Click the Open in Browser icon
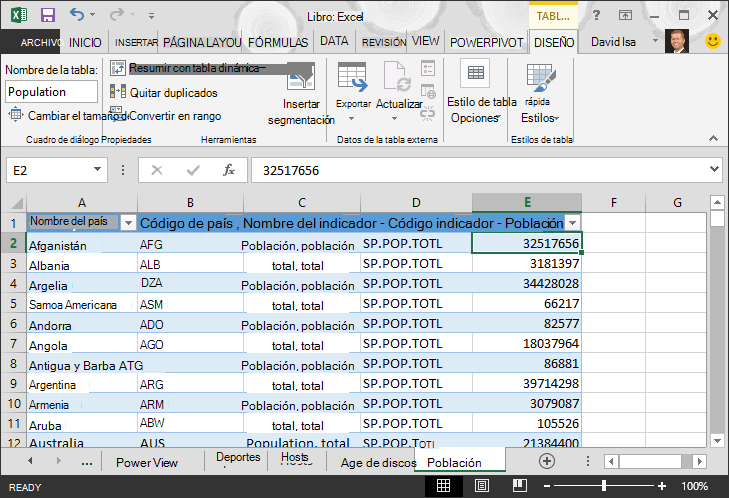The height and width of the screenshot is (498, 729). 428,91
